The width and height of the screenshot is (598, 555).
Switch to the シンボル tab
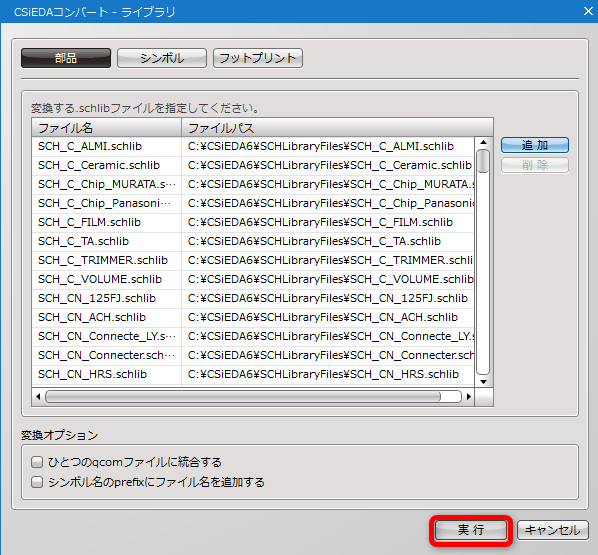pos(162,58)
